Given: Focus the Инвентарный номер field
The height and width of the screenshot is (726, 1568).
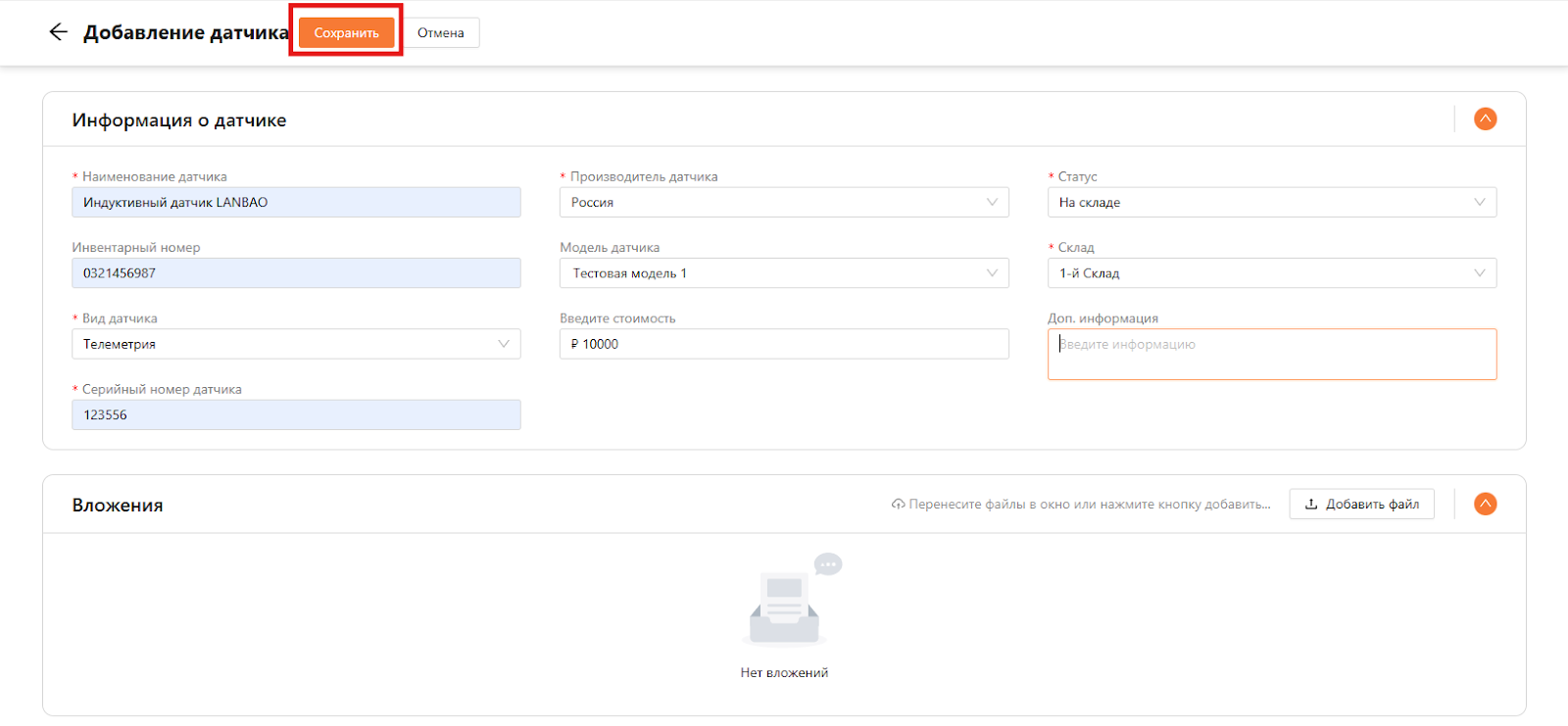Looking at the screenshot, I should point(295,273).
